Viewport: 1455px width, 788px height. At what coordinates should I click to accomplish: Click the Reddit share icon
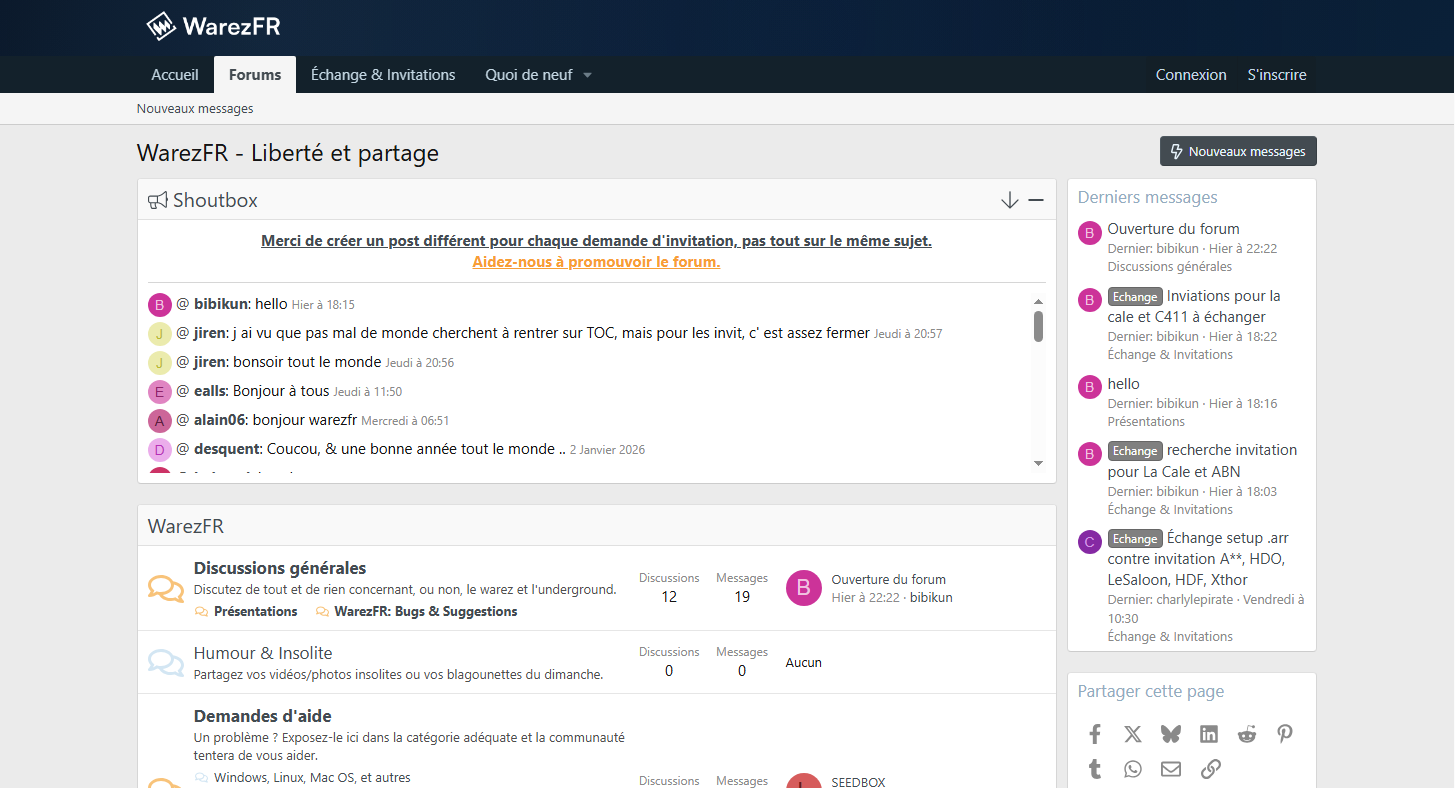point(1247,734)
